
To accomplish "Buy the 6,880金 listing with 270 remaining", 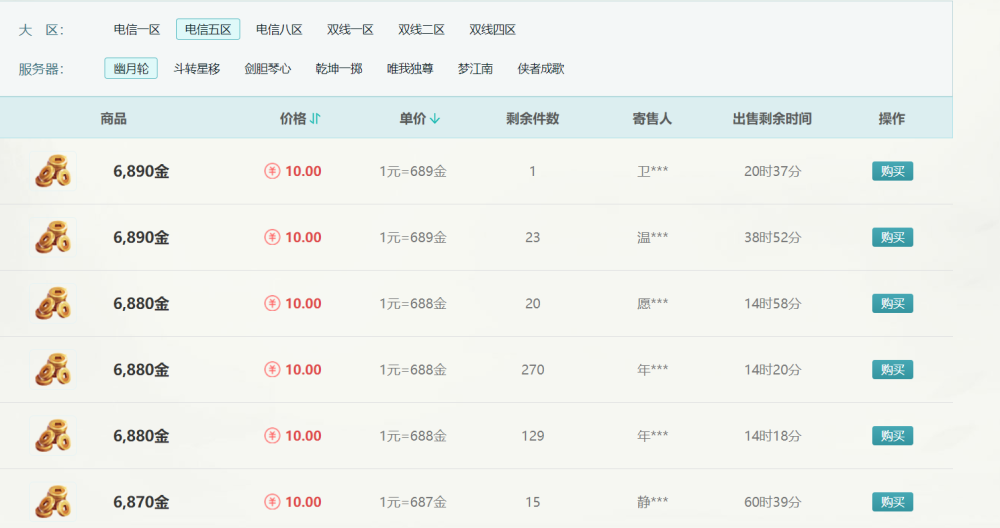I will click(892, 370).
